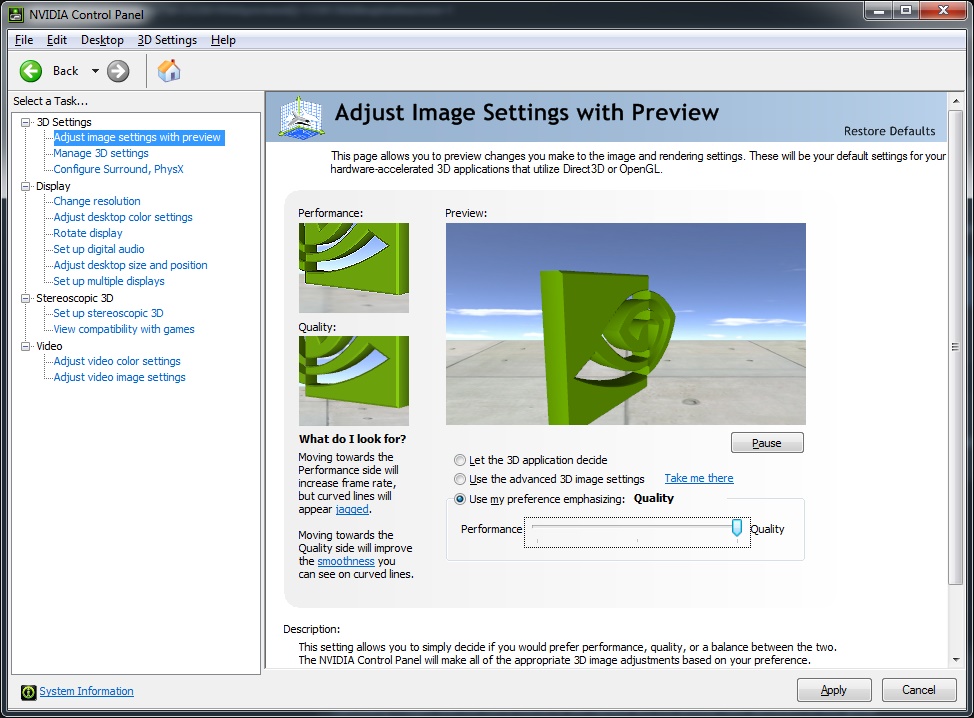Open Manage 3D settings

pos(101,153)
